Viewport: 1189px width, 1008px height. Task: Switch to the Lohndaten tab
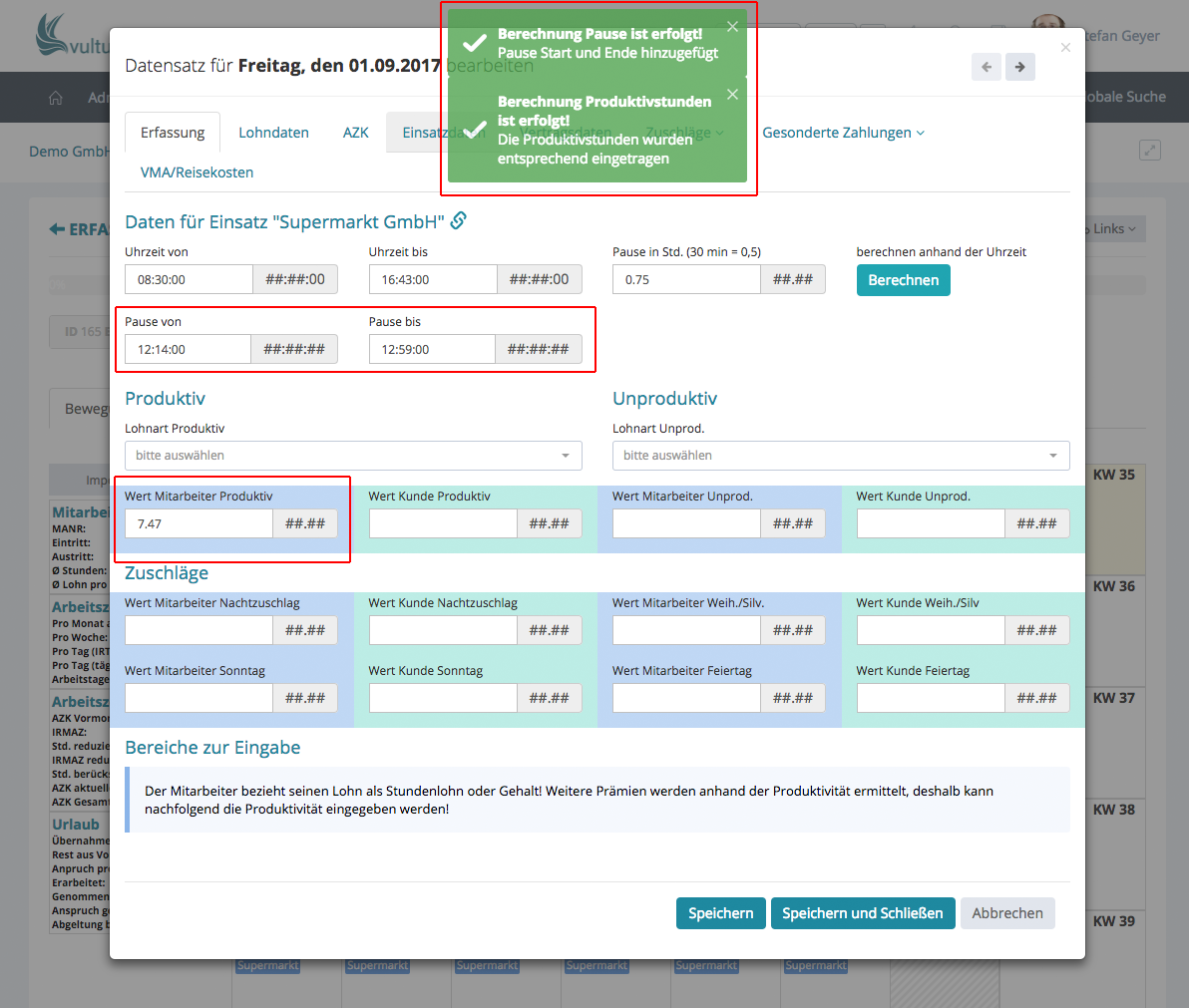coord(273,133)
